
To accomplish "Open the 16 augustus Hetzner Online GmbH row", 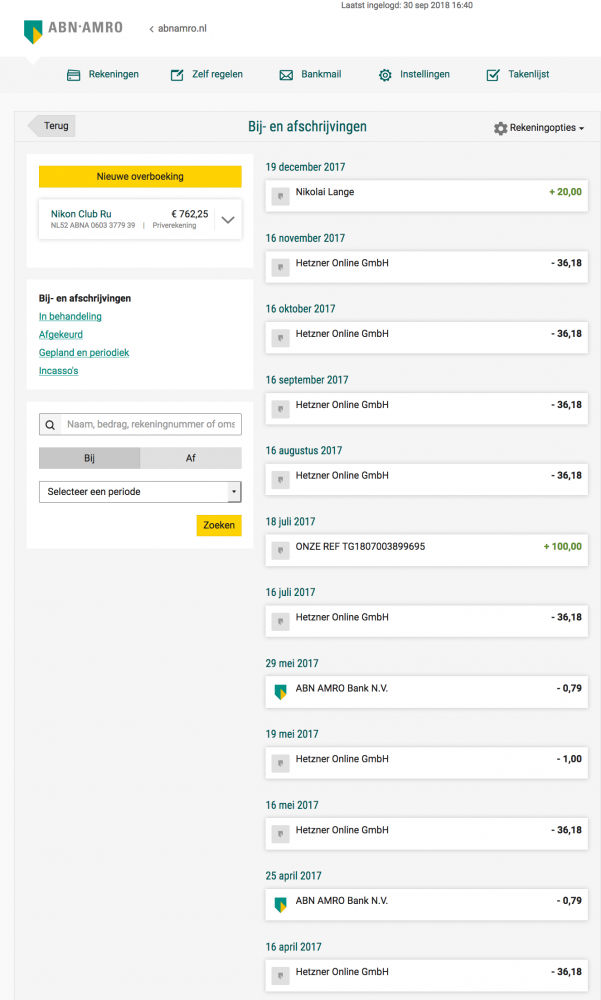I will (x=427, y=479).
